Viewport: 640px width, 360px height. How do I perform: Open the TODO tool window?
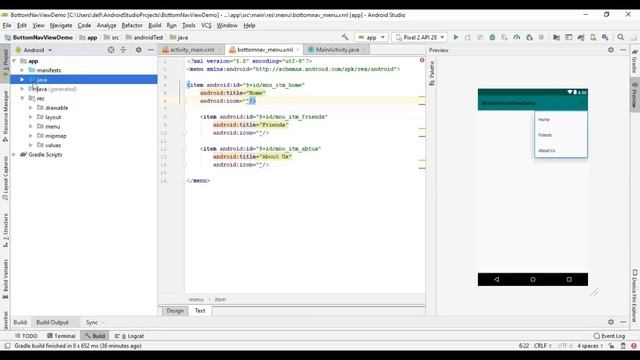coord(26,336)
